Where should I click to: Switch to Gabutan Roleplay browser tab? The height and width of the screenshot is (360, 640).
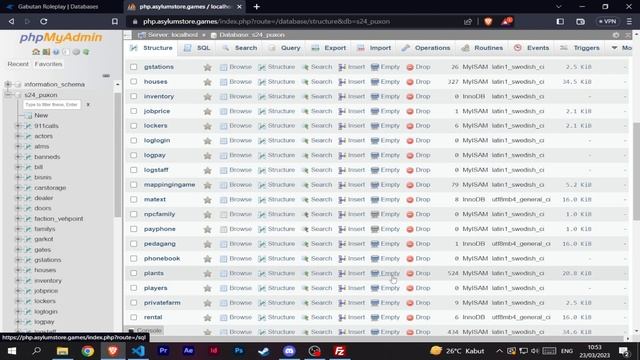(58, 7)
